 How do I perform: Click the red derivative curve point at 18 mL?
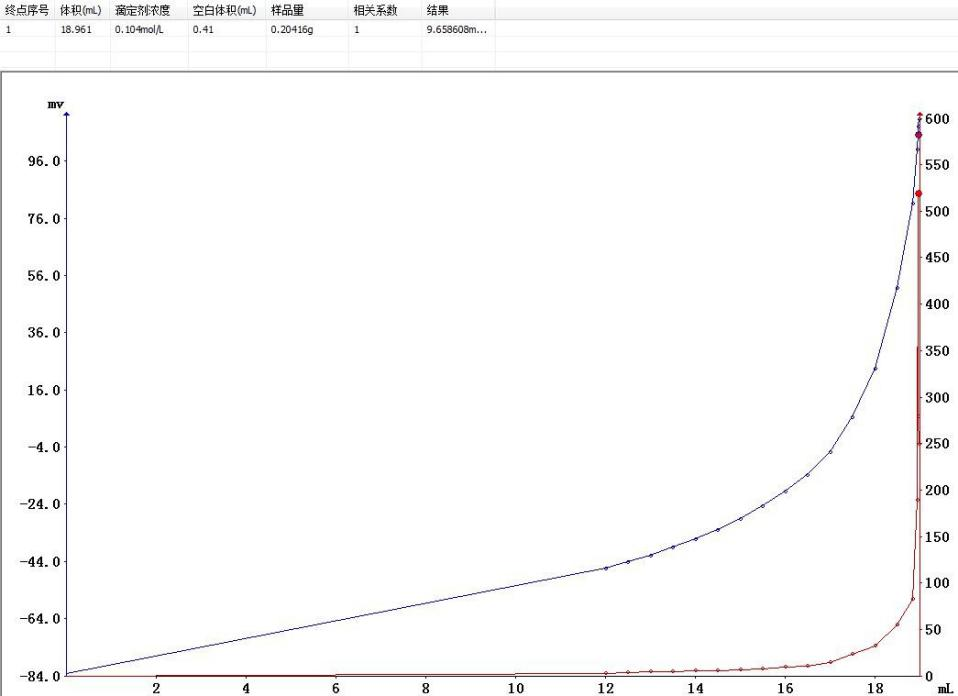(875, 645)
